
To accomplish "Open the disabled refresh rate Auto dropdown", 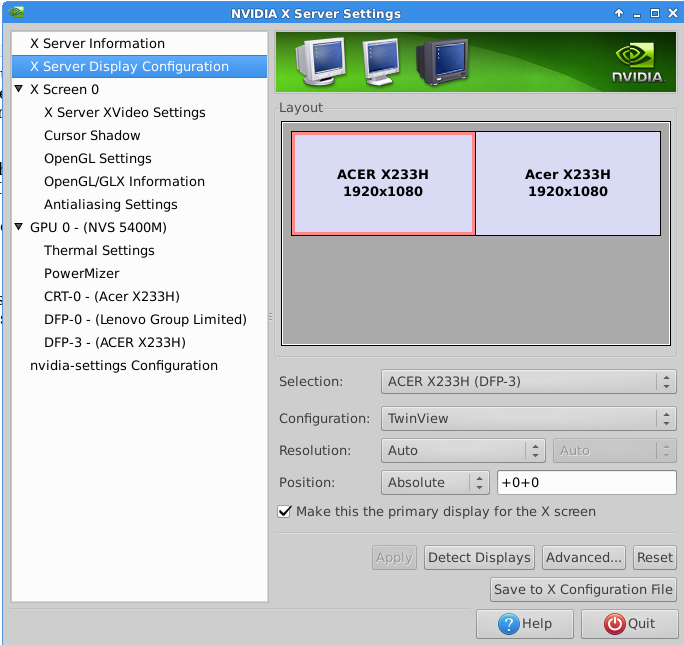I will pyautogui.click(x=615, y=450).
